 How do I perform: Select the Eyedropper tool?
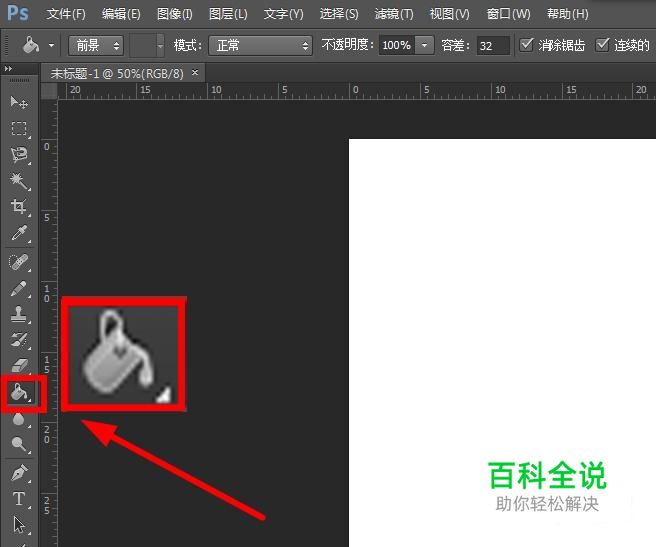19,233
